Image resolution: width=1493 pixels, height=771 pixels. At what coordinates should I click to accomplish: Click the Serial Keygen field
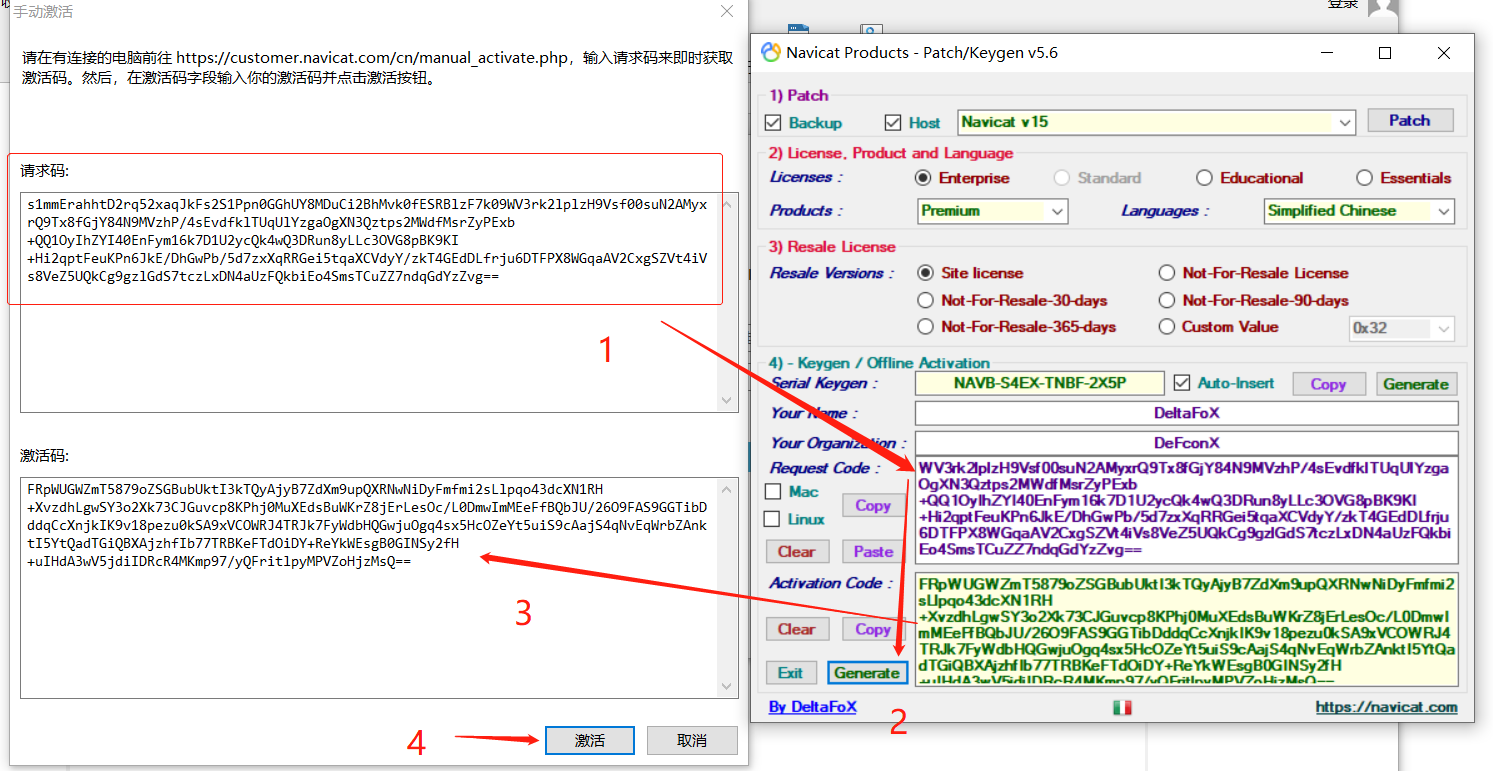1040,383
